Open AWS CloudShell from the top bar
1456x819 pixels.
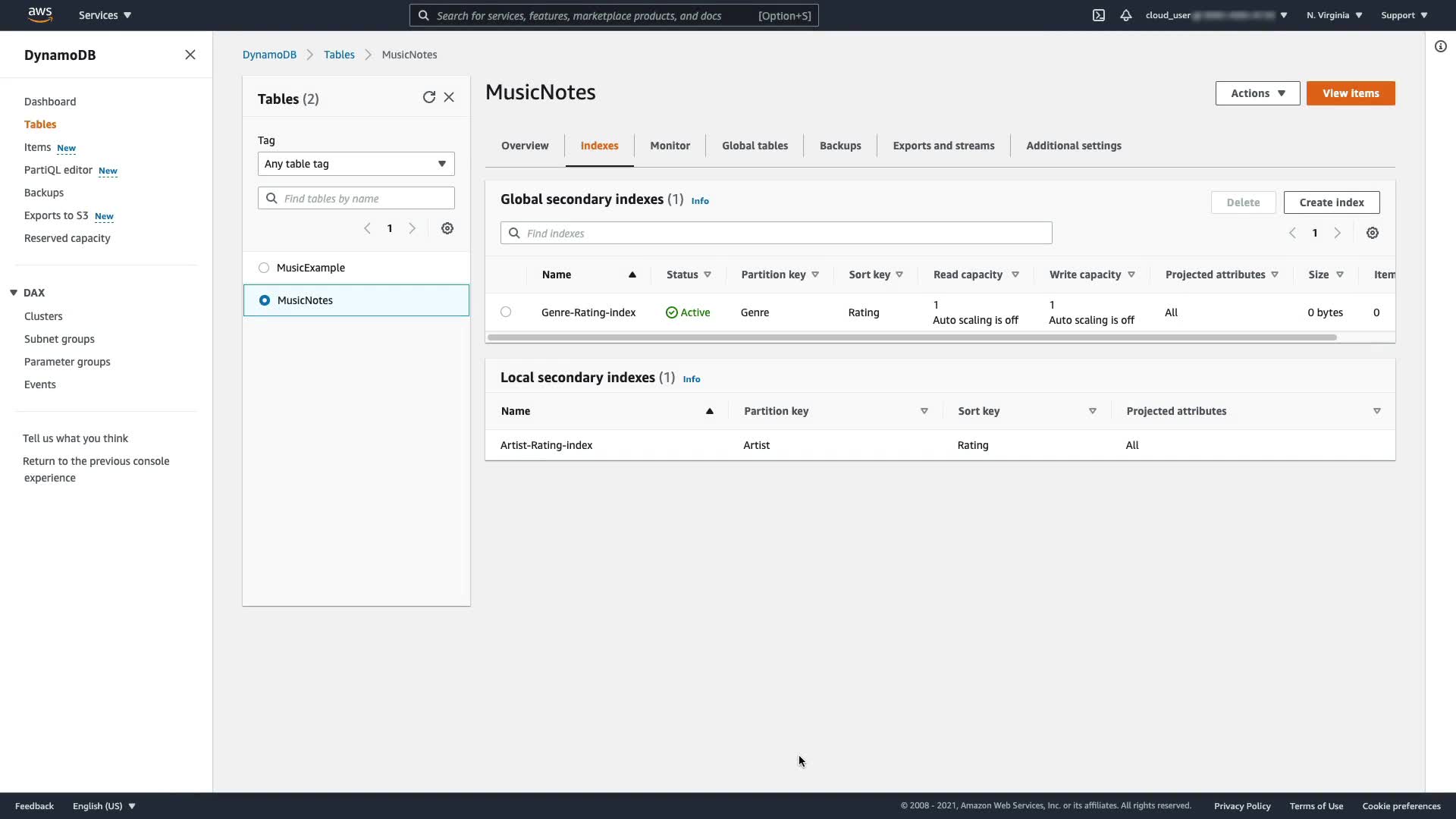(x=1098, y=15)
